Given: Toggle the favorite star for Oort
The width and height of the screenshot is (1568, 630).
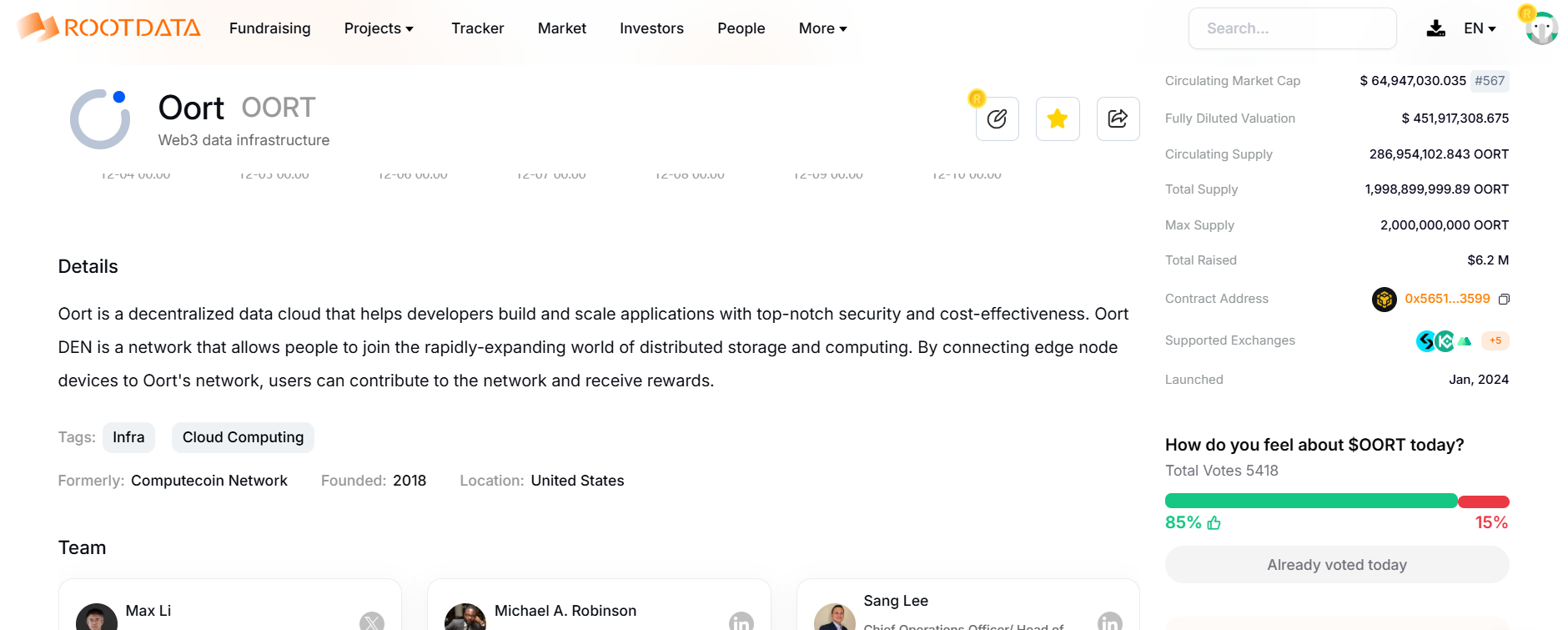Looking at the screenshot, I should (1058, 118).
